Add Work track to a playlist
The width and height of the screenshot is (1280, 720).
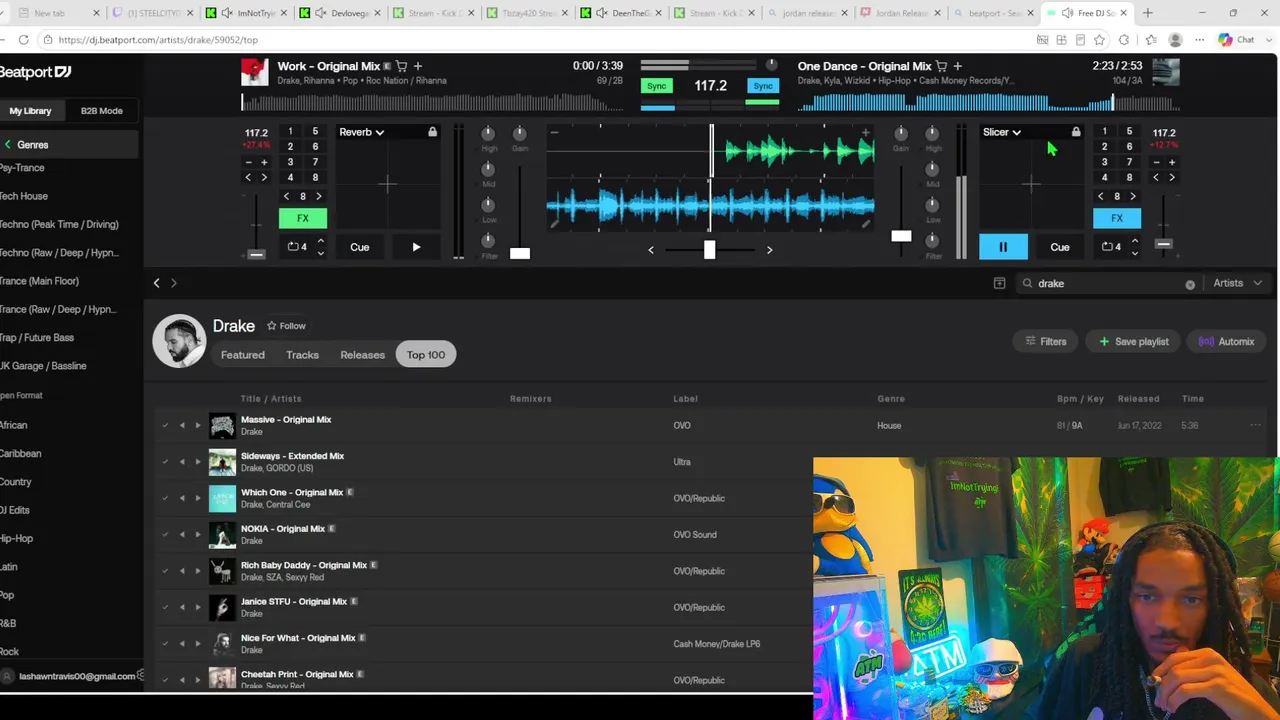[418, 66]
